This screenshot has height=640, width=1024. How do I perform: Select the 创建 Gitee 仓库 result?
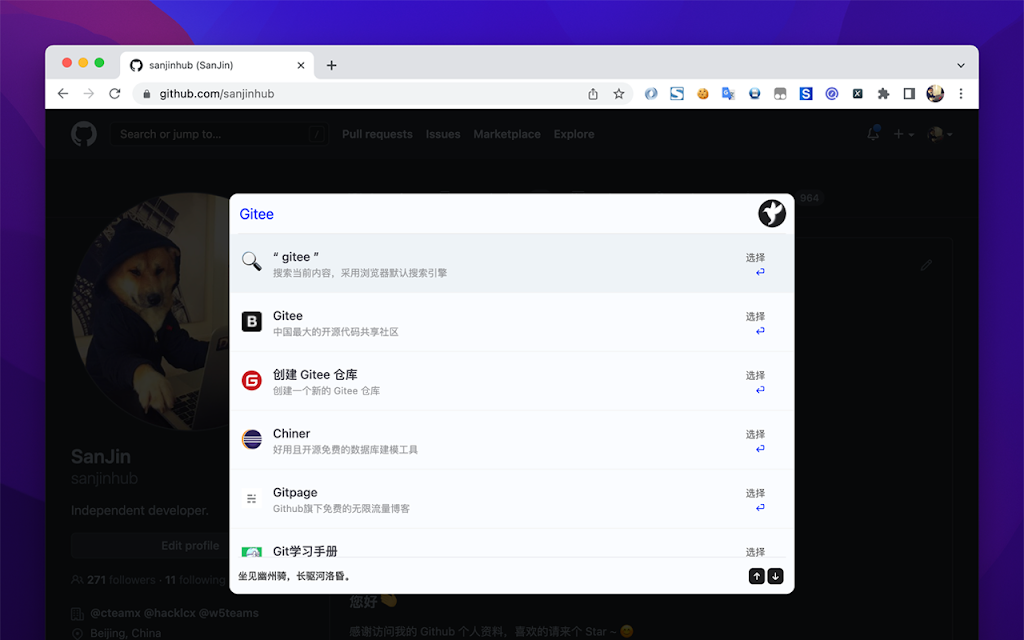[512, 381]
